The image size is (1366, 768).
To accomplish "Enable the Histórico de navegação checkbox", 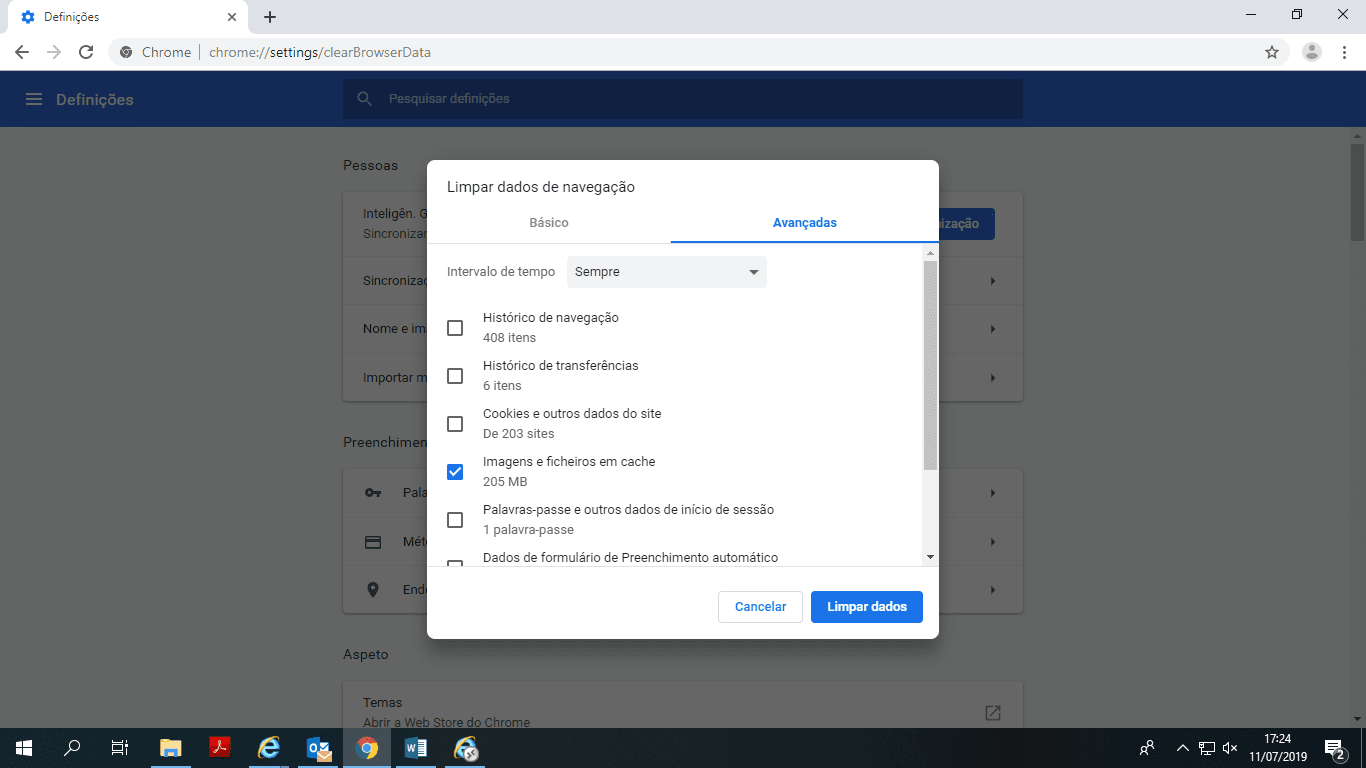I will [455, 327].
